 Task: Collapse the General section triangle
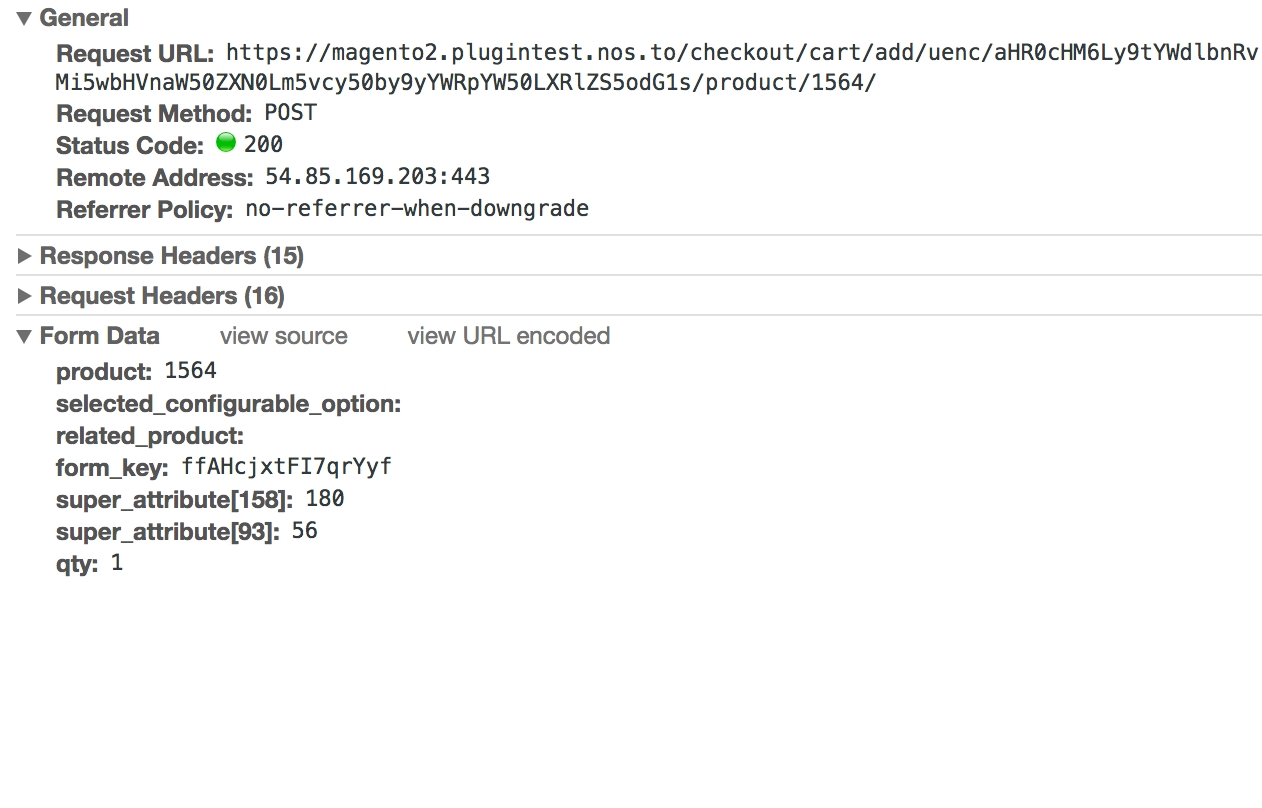point(25,18)
